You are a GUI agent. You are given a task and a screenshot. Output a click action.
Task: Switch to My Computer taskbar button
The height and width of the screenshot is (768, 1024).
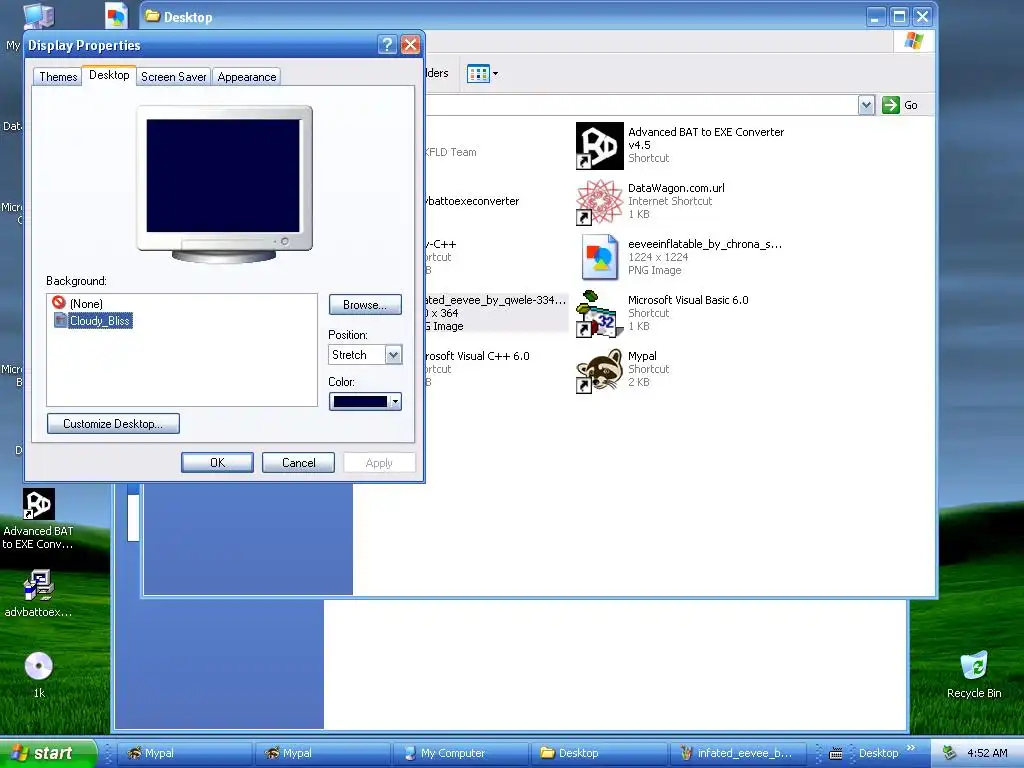[x=460, y=753]
